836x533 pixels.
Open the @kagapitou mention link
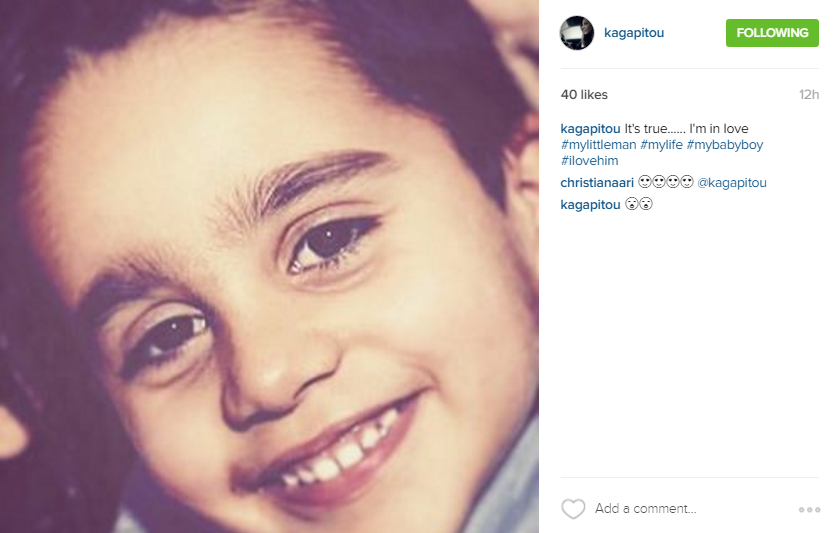click(x=732, y=183)
